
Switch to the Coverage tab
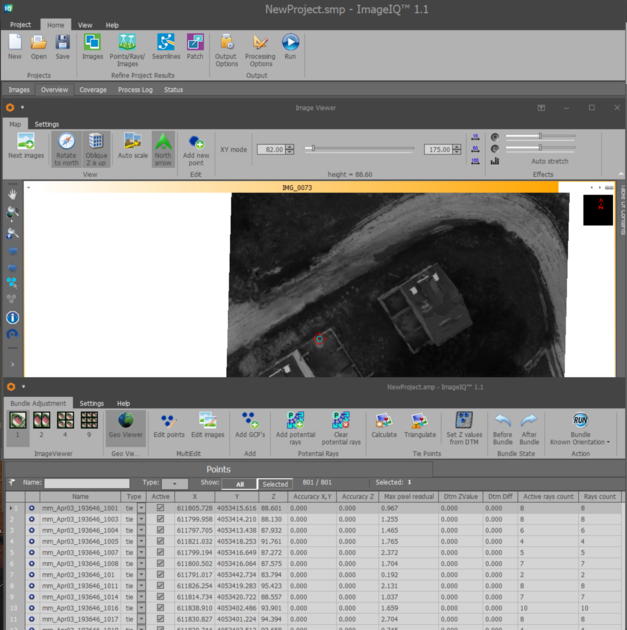pyautogui.click(x=92, y=90)
